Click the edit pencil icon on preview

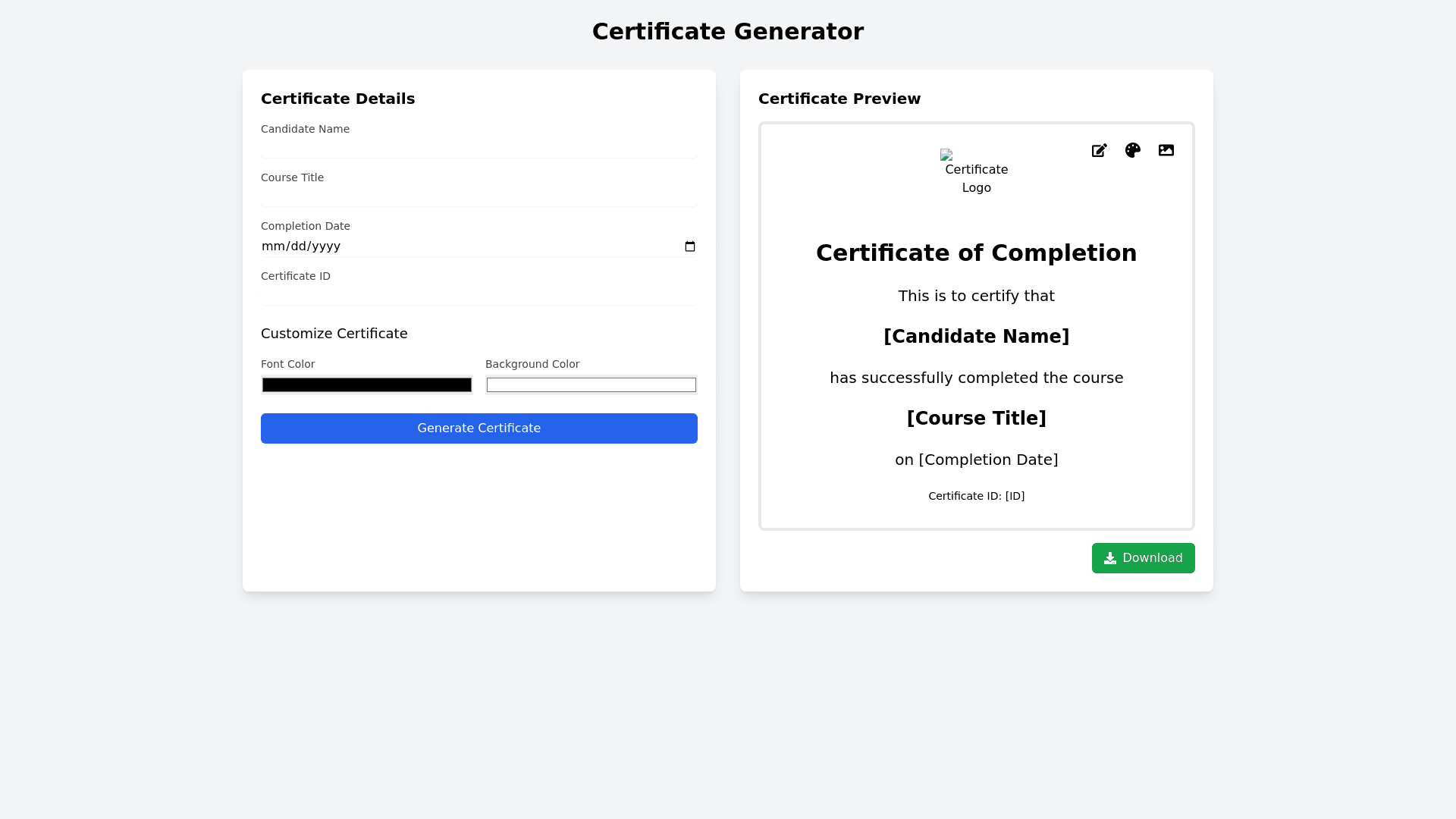click(x=1099, y=151)
